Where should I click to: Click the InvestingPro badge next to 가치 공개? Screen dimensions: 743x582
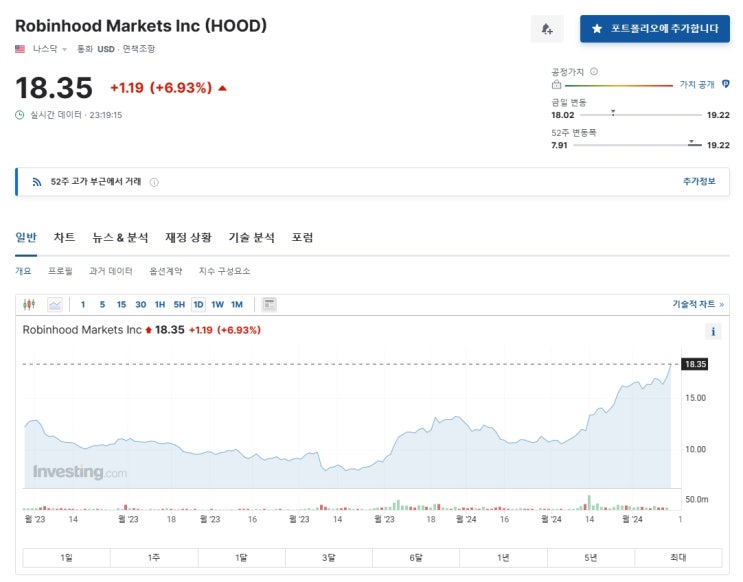pos(725,84)
